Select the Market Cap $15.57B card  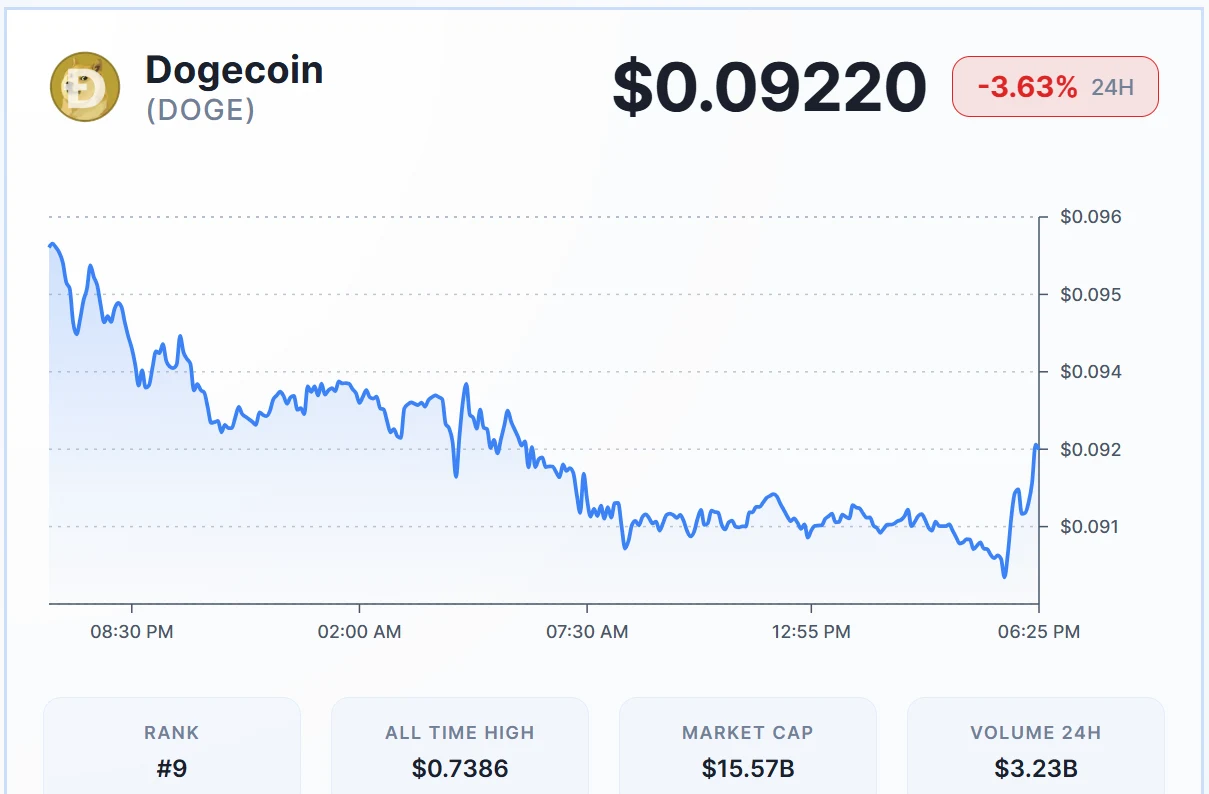[748, 748]
